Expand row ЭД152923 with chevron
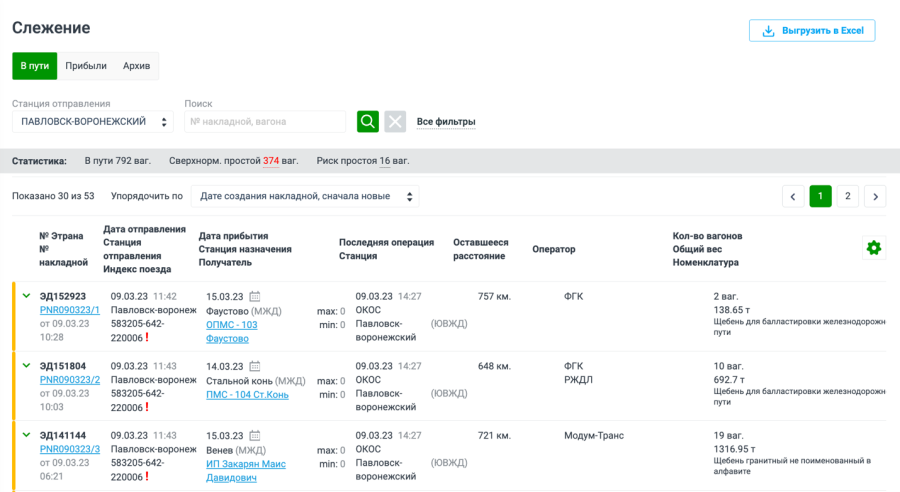This screenshot has width=900, height=492. coord(26,296)
